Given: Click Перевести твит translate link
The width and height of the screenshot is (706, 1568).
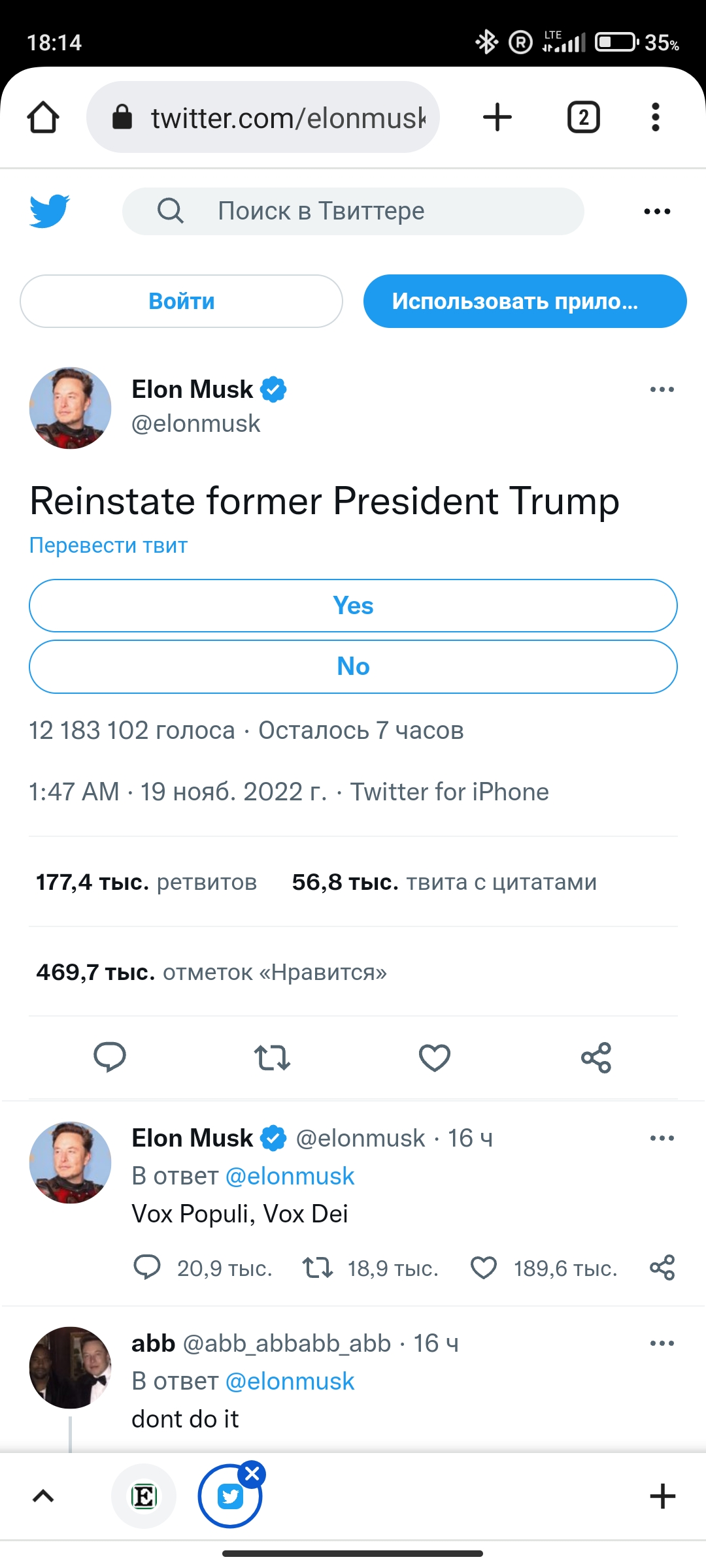Looking at the screenshot, I should [x=109, y=545].
